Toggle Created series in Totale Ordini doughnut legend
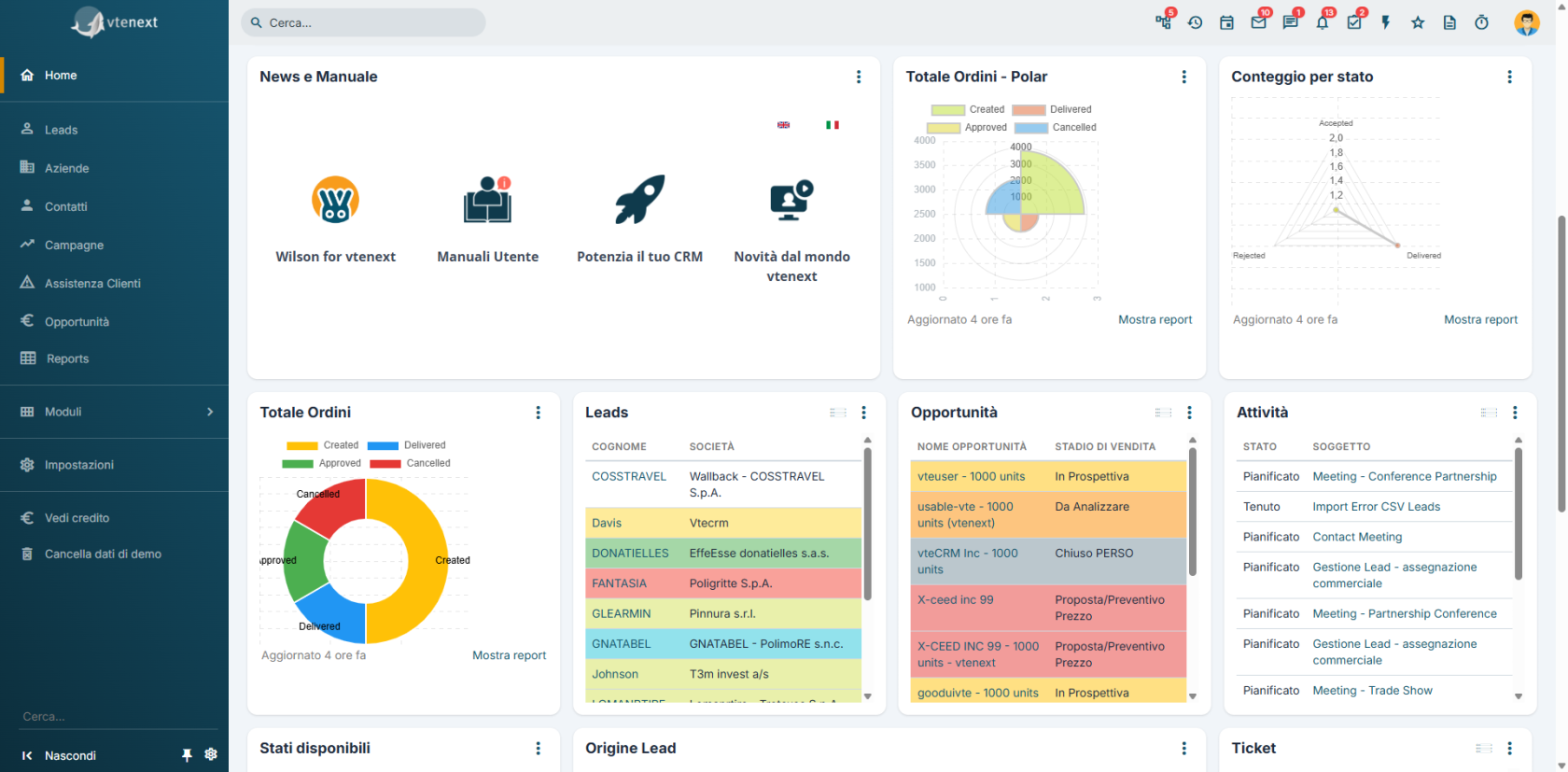This screenshot has height=772, width=1568. click(323, 445)
